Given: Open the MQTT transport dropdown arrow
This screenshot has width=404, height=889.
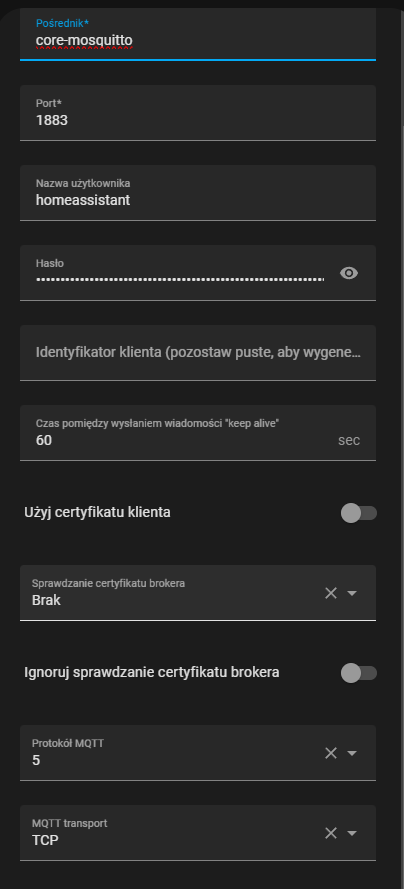Looking at the screenshot, I should click(x=352, y=833).
